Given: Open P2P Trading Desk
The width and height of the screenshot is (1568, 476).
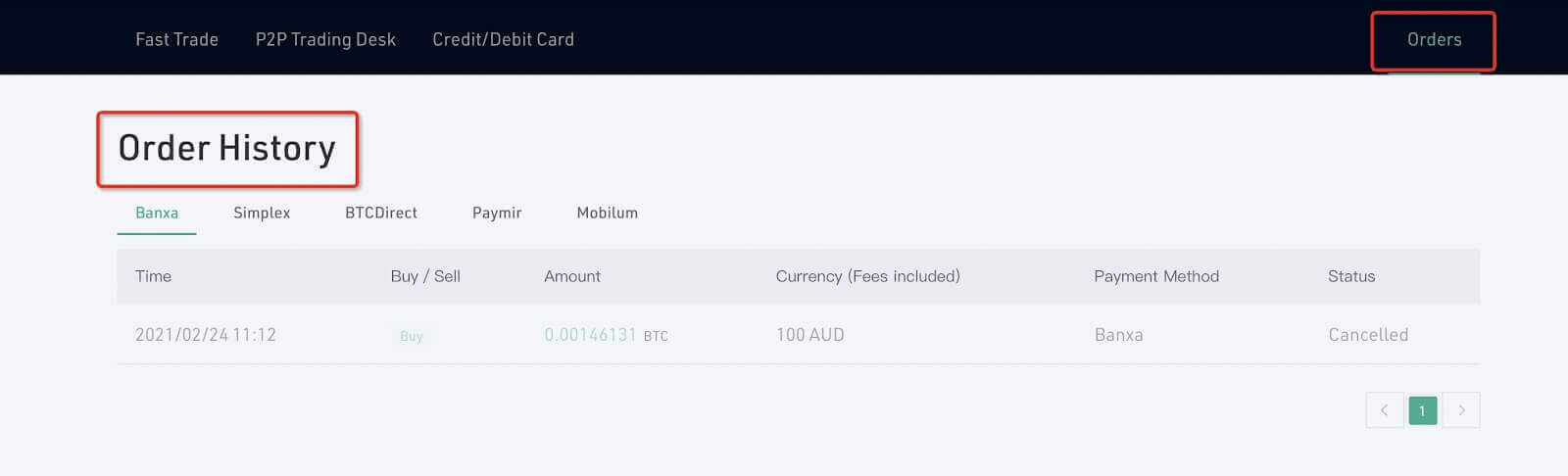Looking at the screenshot, I should tap(325, 39).
